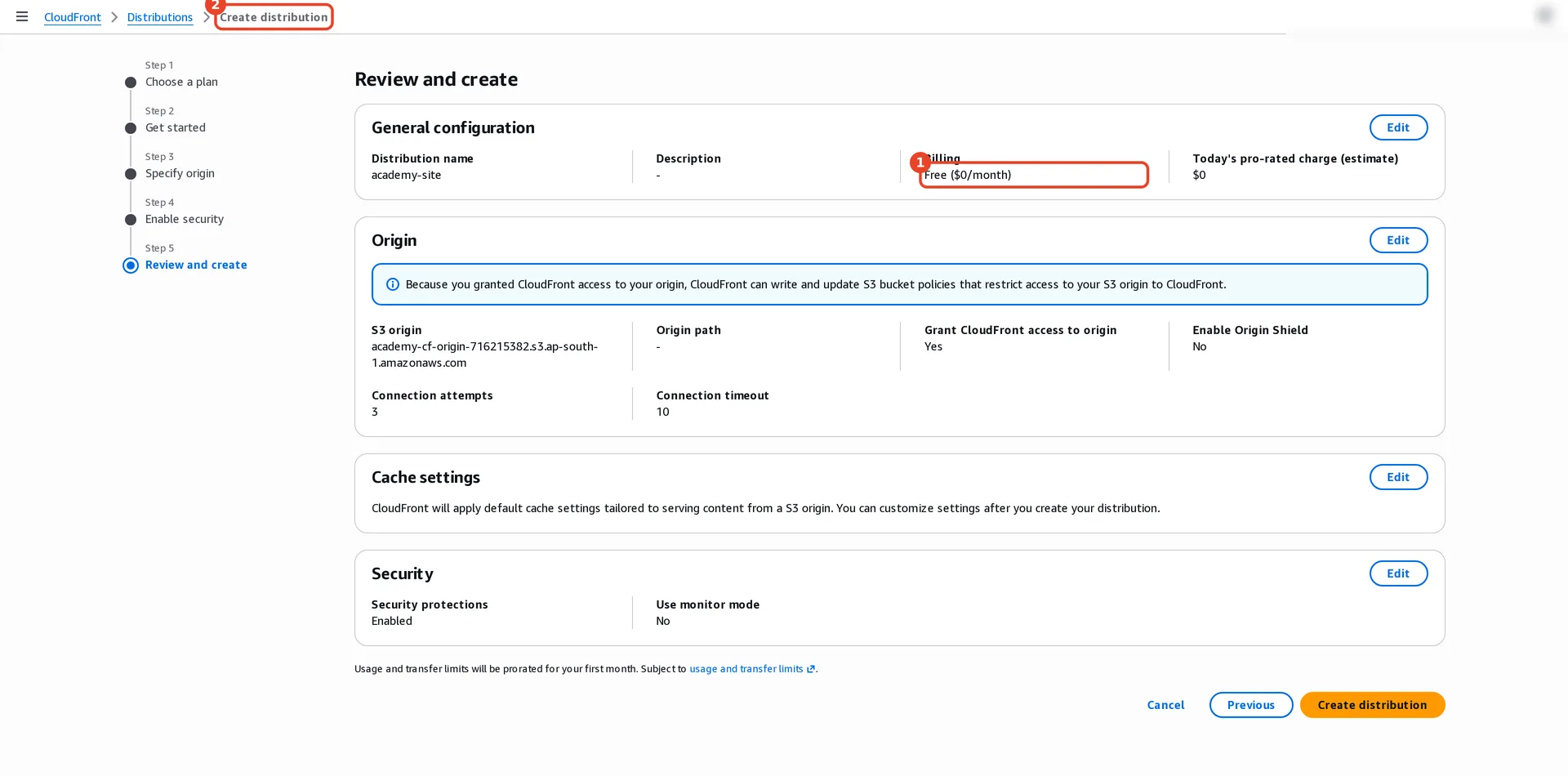Click the Connection attempts value 3
The width and height of the screenshot is (1568, 776).
tap(375, 412)
